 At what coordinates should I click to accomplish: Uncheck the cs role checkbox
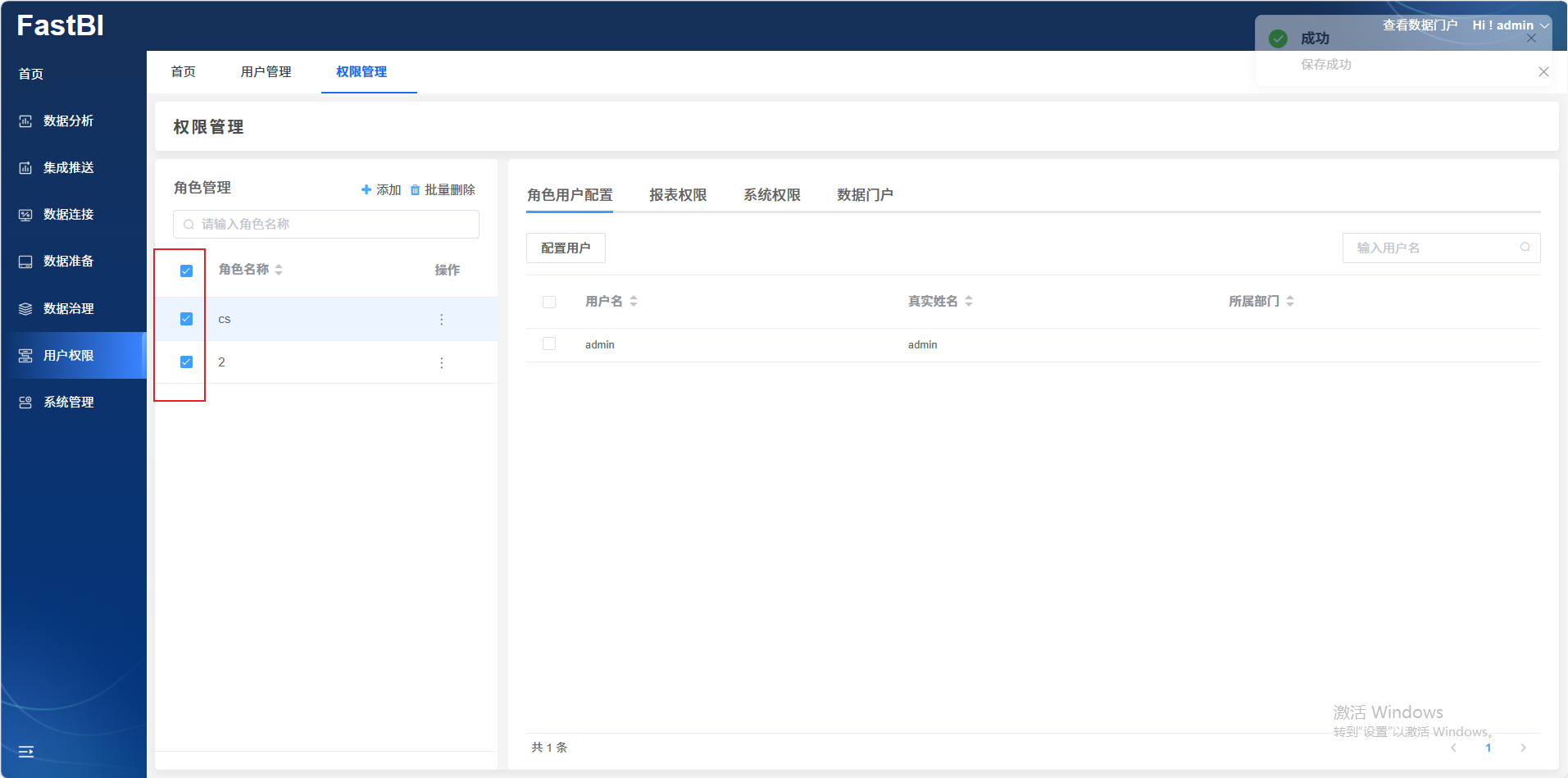[186, 319]
